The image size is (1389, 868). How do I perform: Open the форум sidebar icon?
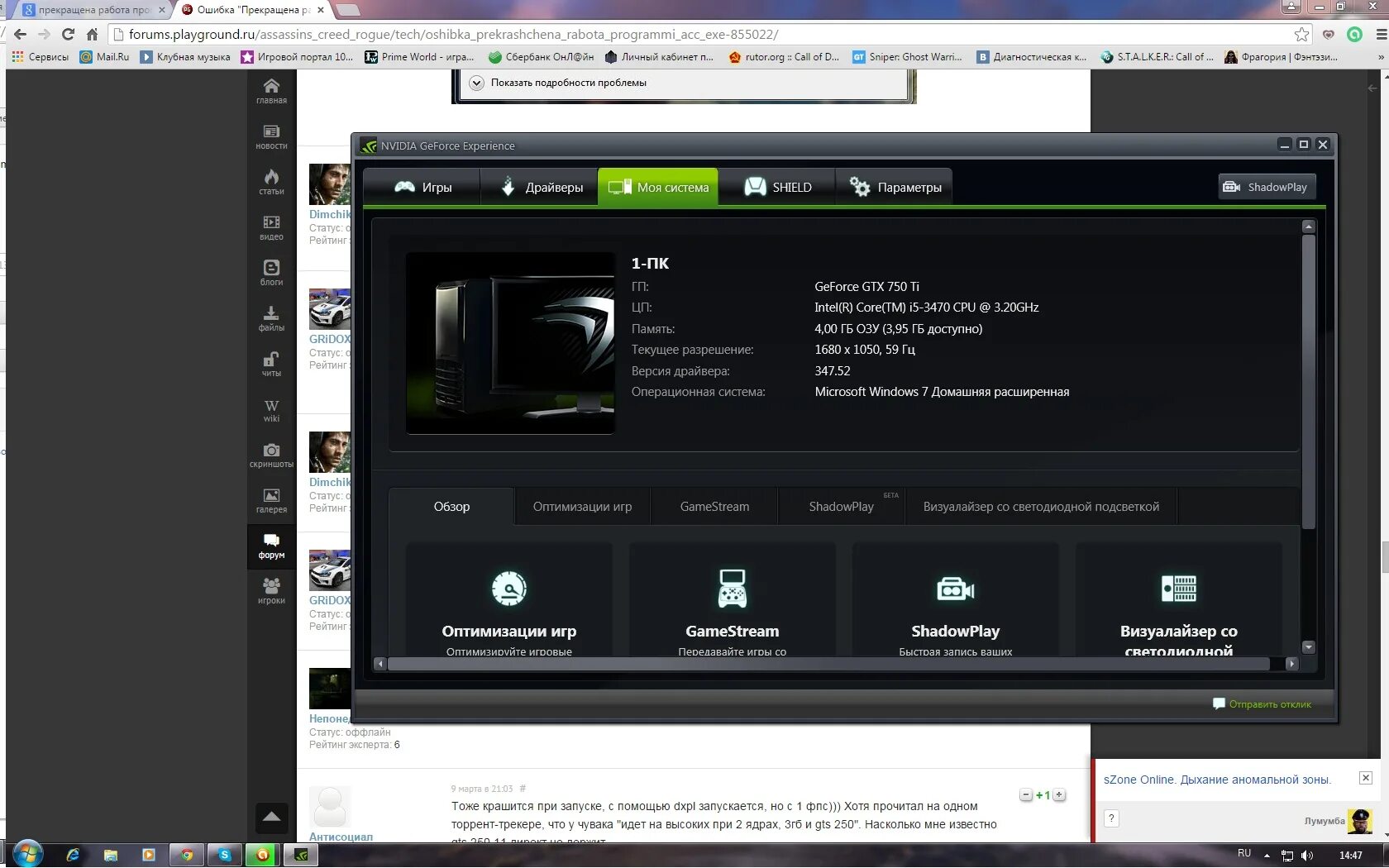click(271, 546)
